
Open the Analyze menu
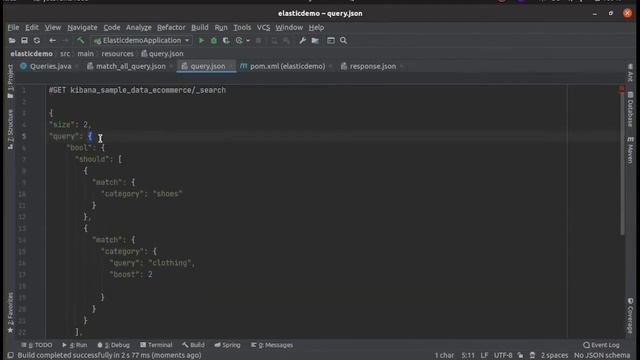(x=138, y=27)
